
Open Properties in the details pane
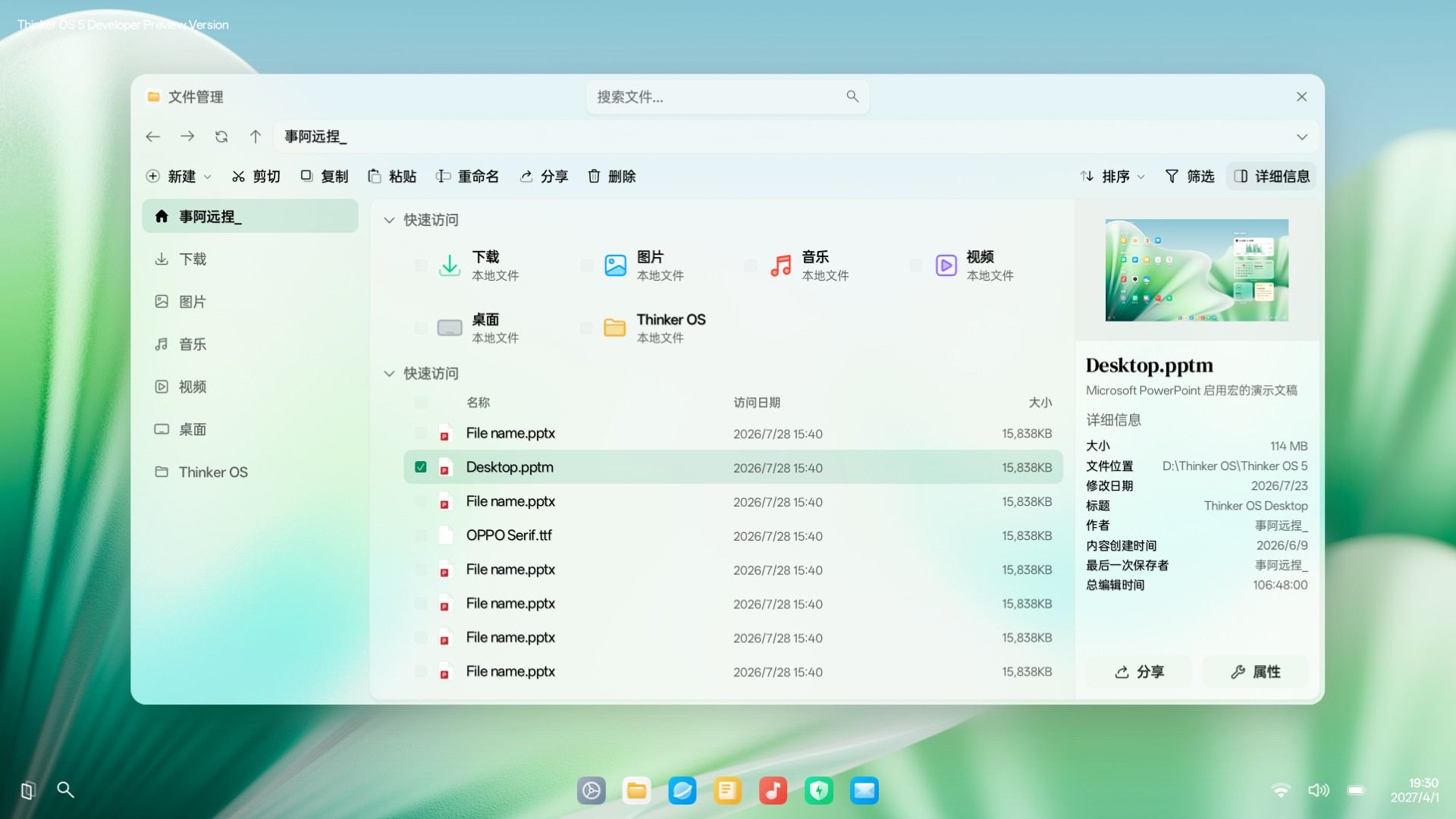click(1256, 672)
